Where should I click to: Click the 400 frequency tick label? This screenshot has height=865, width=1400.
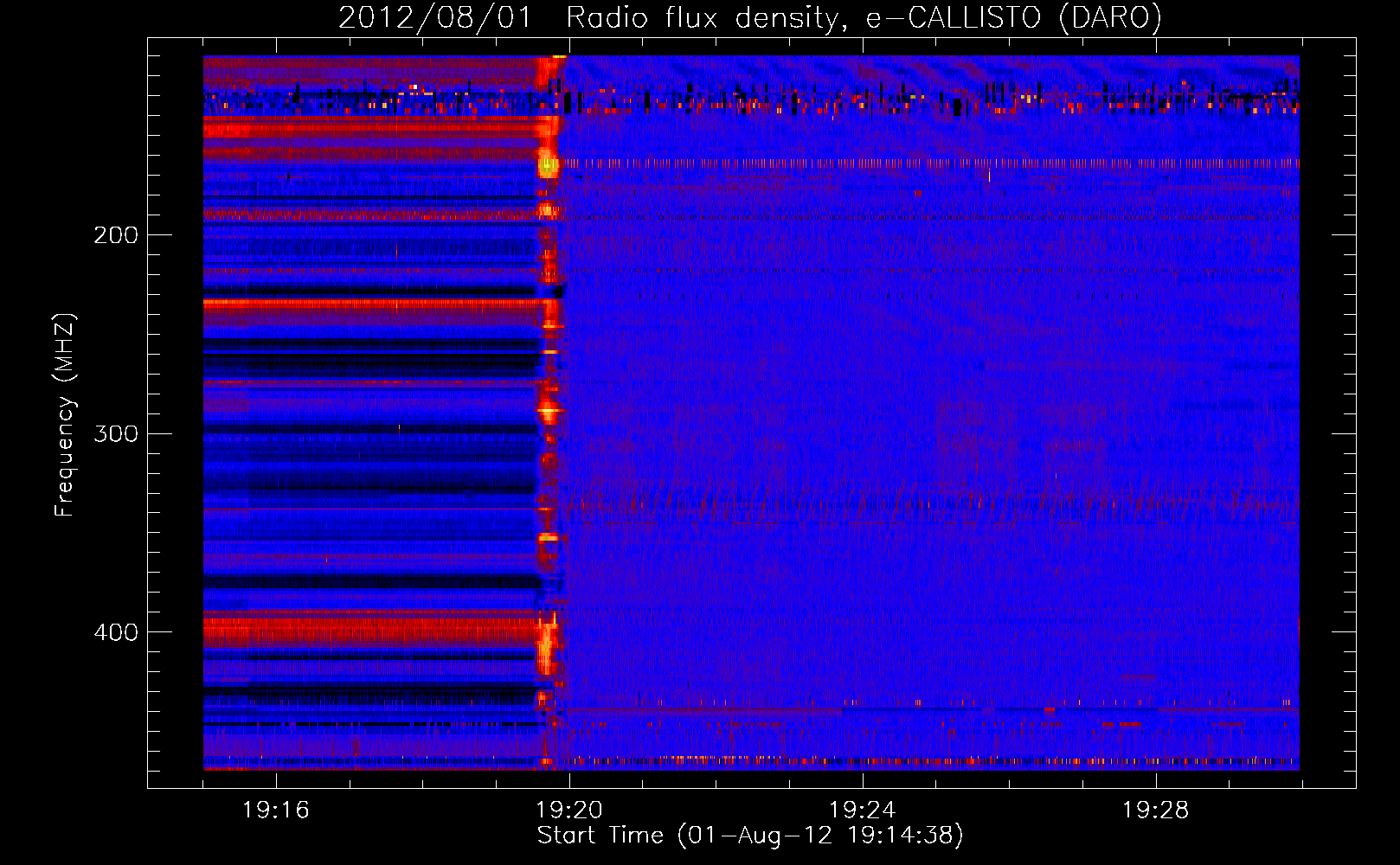[116, 632]
